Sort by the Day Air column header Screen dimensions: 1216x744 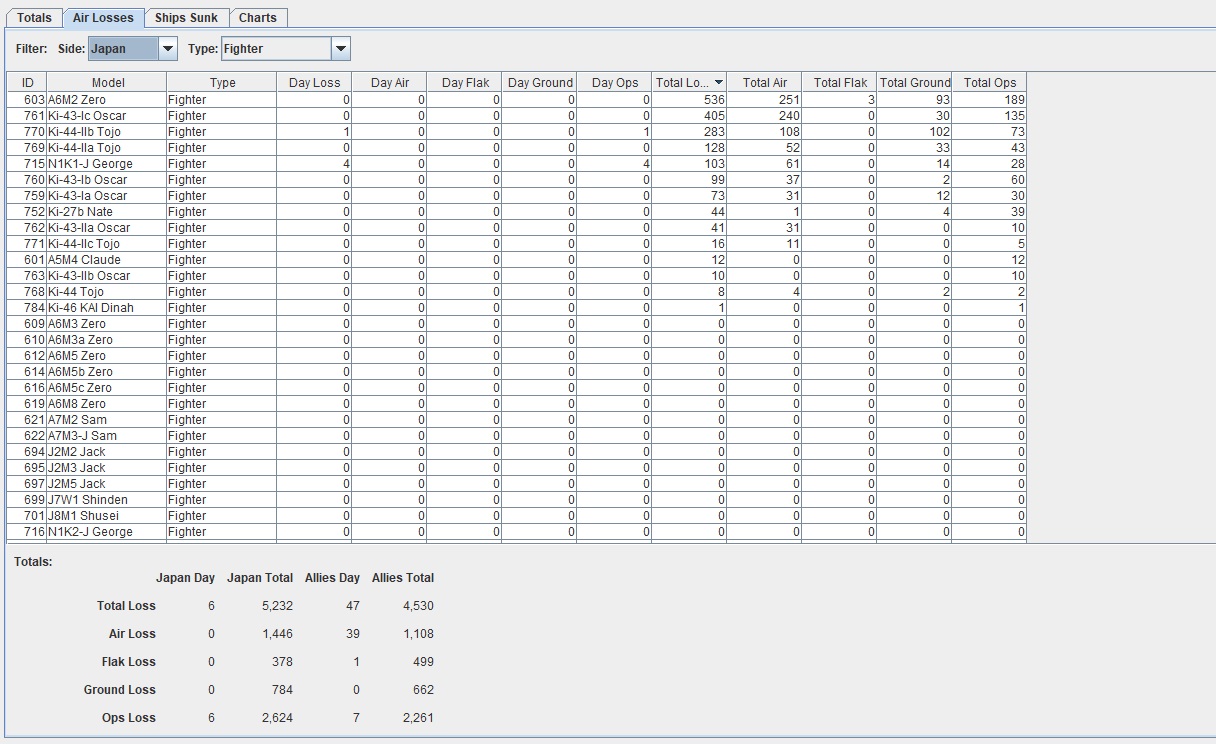pos(389,82)
